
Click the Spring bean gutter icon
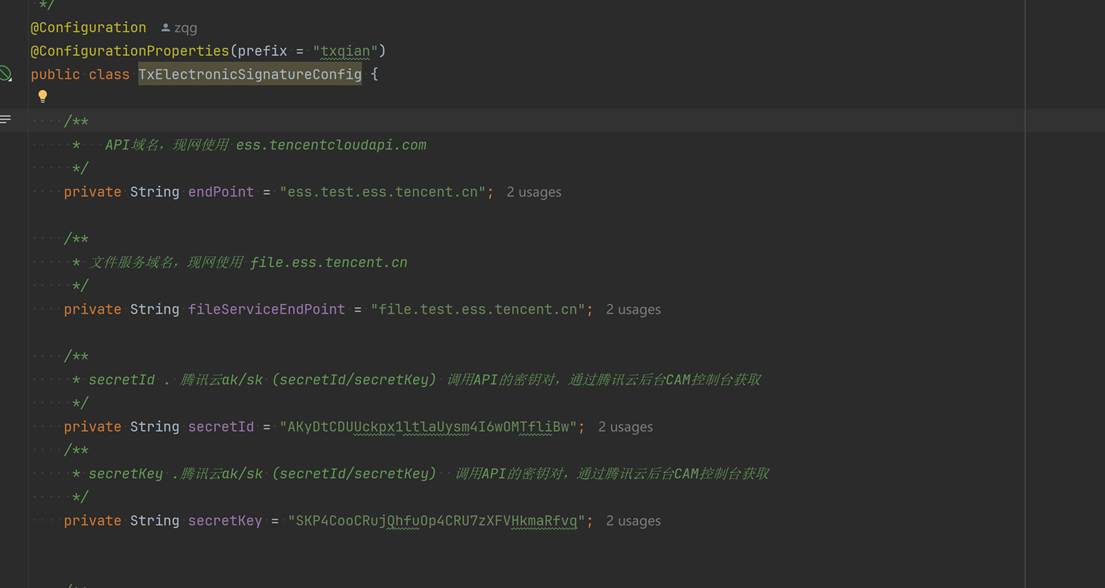(x=6, y=74)
